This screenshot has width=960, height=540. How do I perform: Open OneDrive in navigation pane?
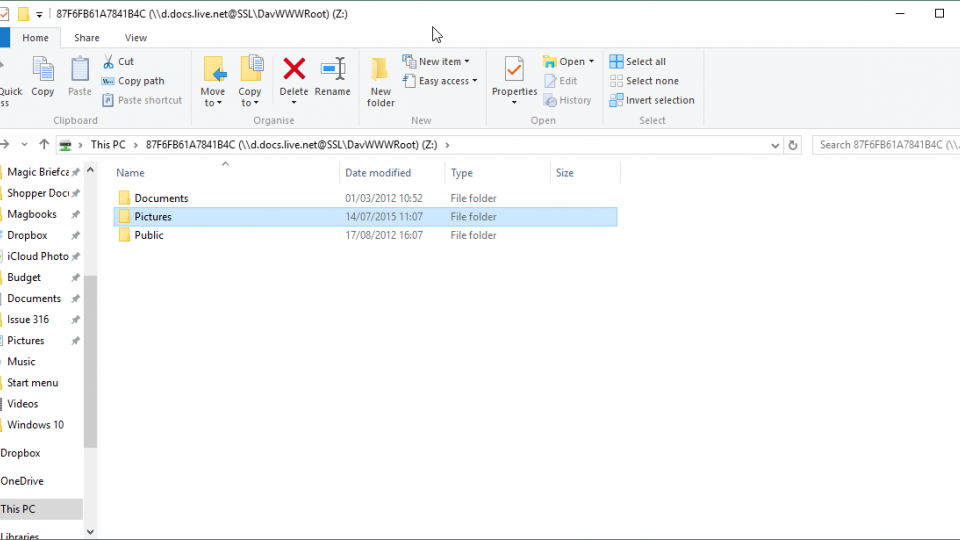[22, 481]
